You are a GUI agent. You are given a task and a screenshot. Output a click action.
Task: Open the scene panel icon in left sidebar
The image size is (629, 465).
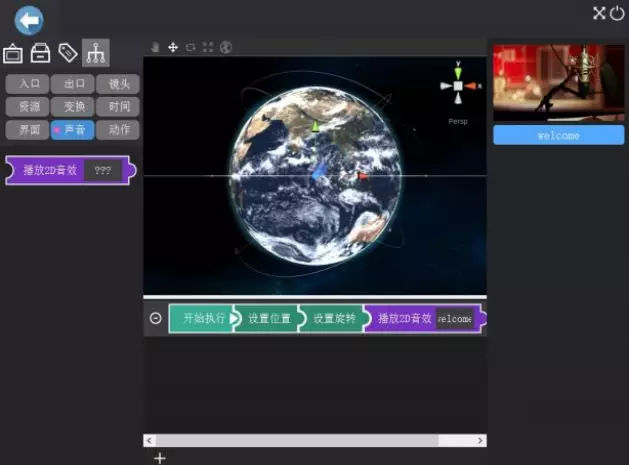pos(13,54)
